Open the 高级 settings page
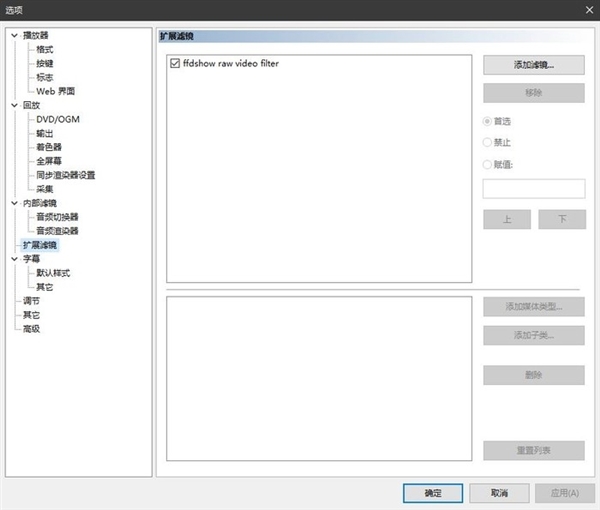 click(x=32, y=329)
